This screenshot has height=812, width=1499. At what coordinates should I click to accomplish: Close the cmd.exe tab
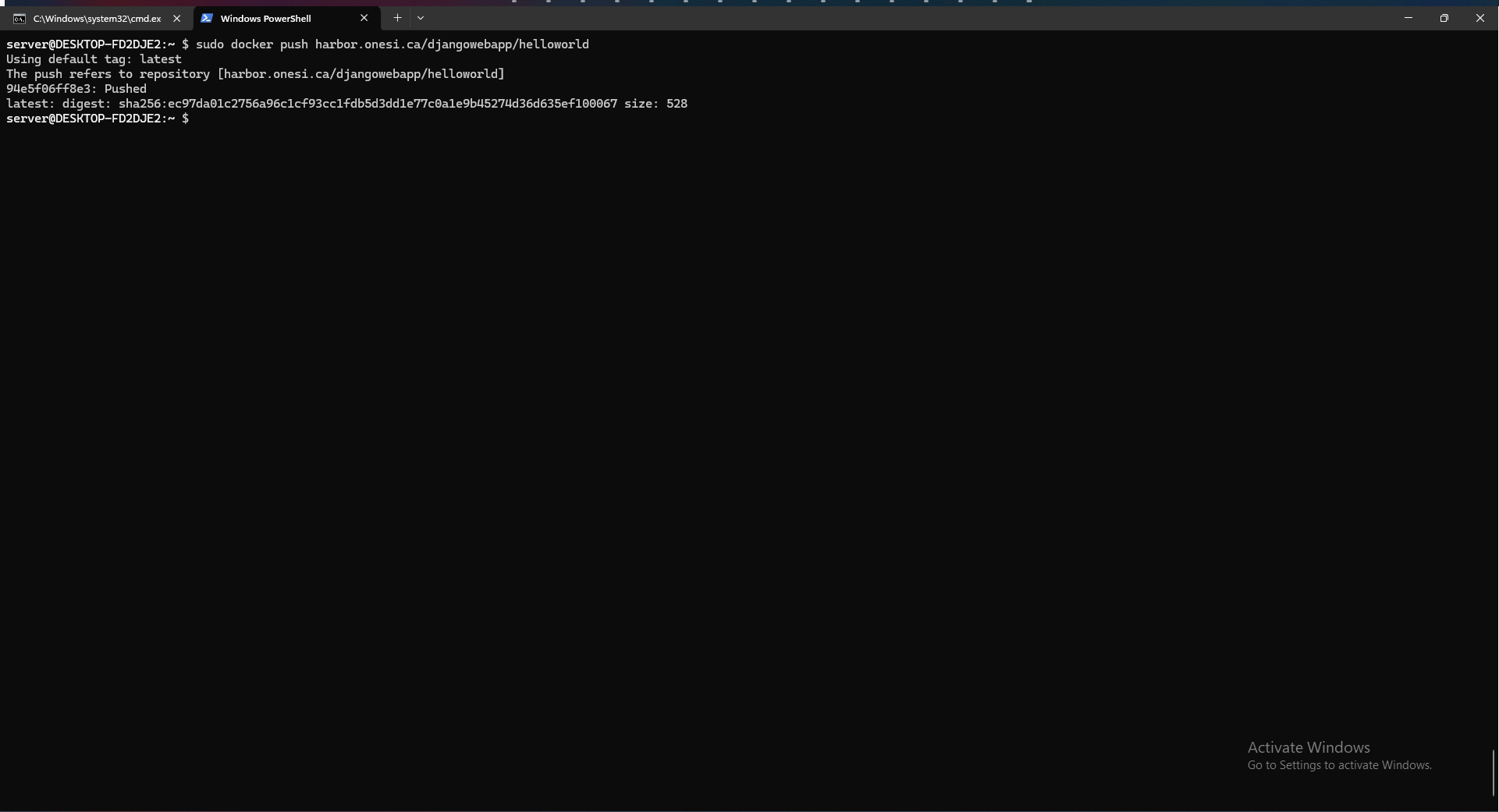(176, 18)
